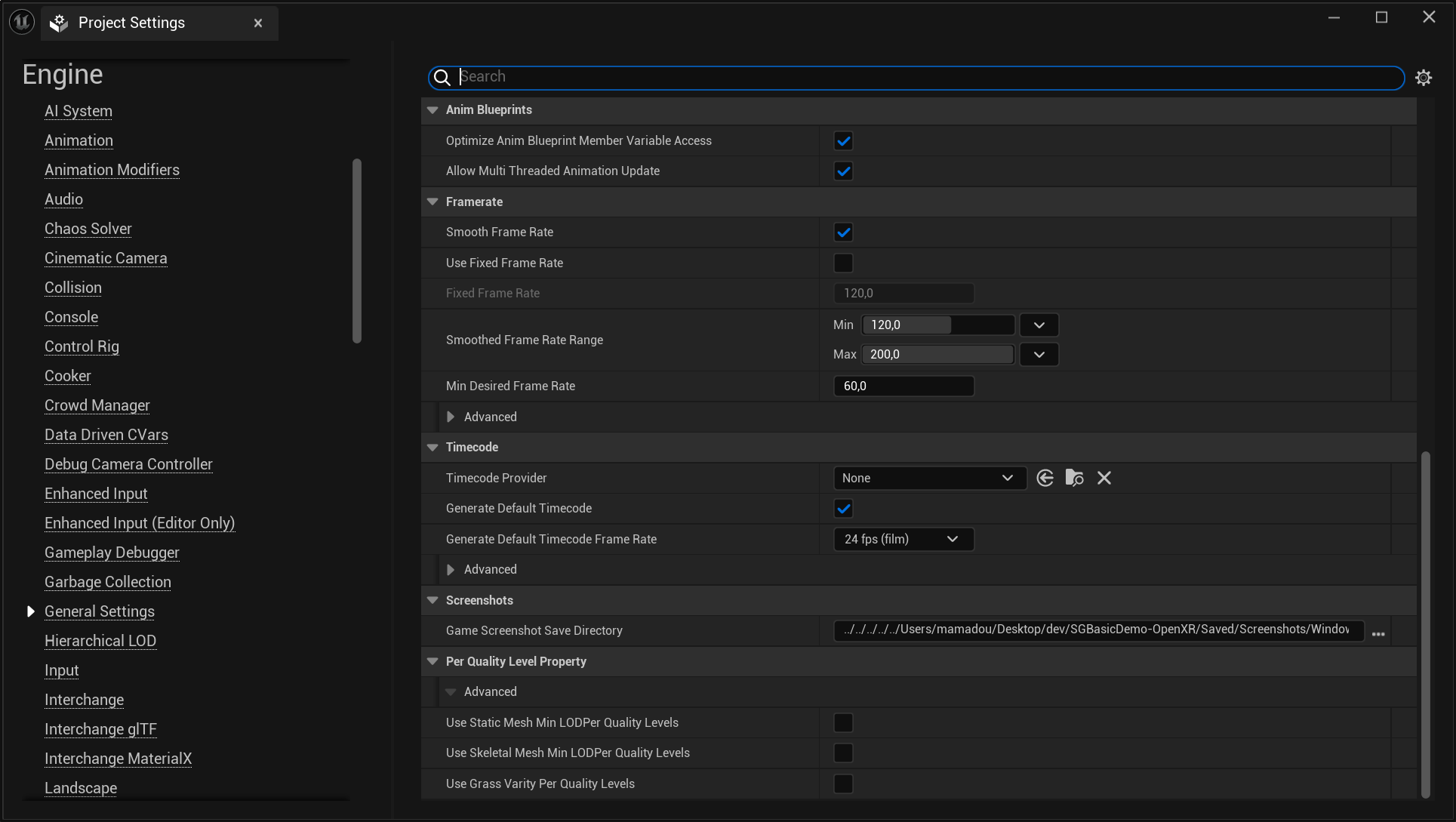Select General Settings in the Engine sidebar
The height and width of the screenshot is (822, 1456).
pos(99,611)
